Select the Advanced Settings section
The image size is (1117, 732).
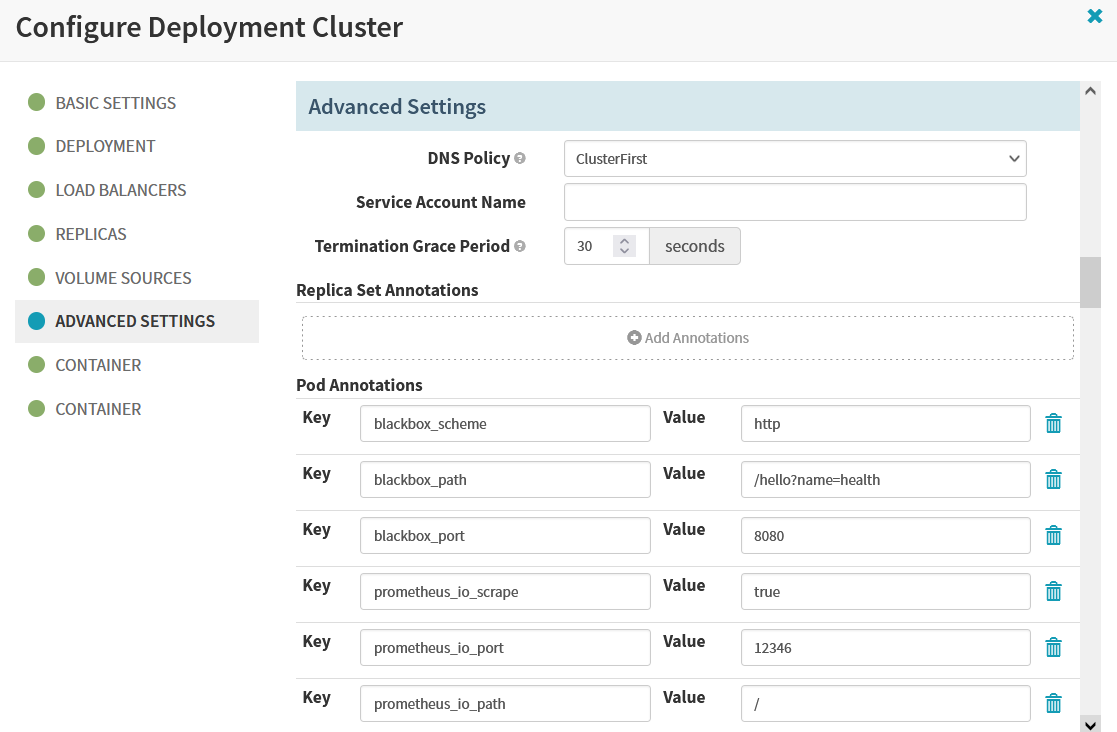pyautogui.click(x=137, y=321)
